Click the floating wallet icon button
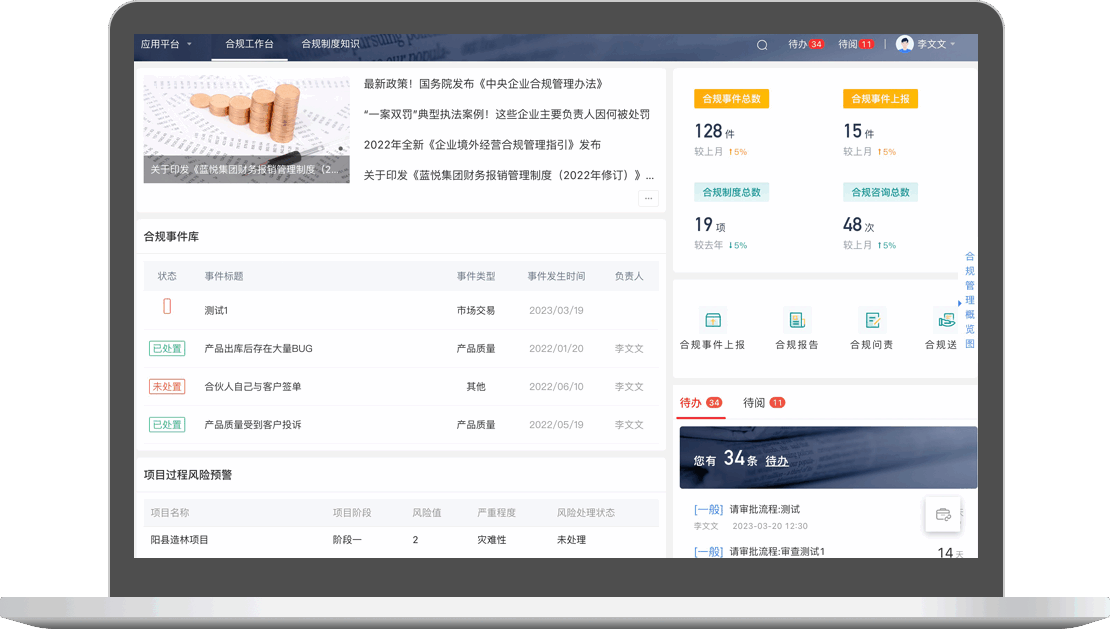The image size is (1110, 629). coord(942,514)
